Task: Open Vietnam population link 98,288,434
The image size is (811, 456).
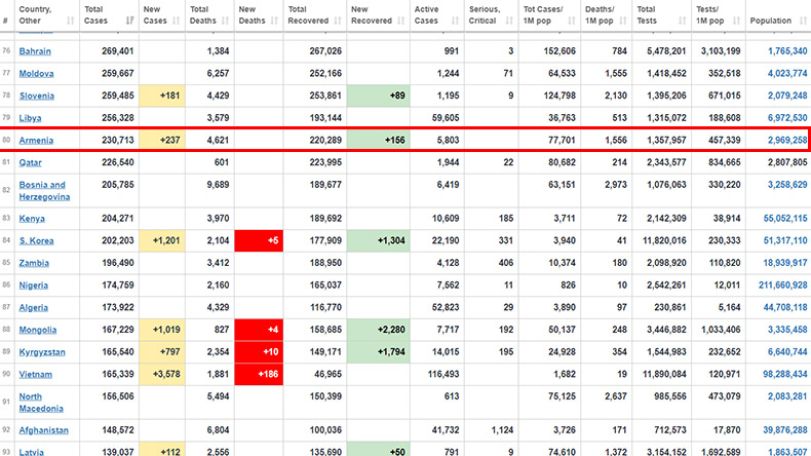Action: (x=785, y=374)
